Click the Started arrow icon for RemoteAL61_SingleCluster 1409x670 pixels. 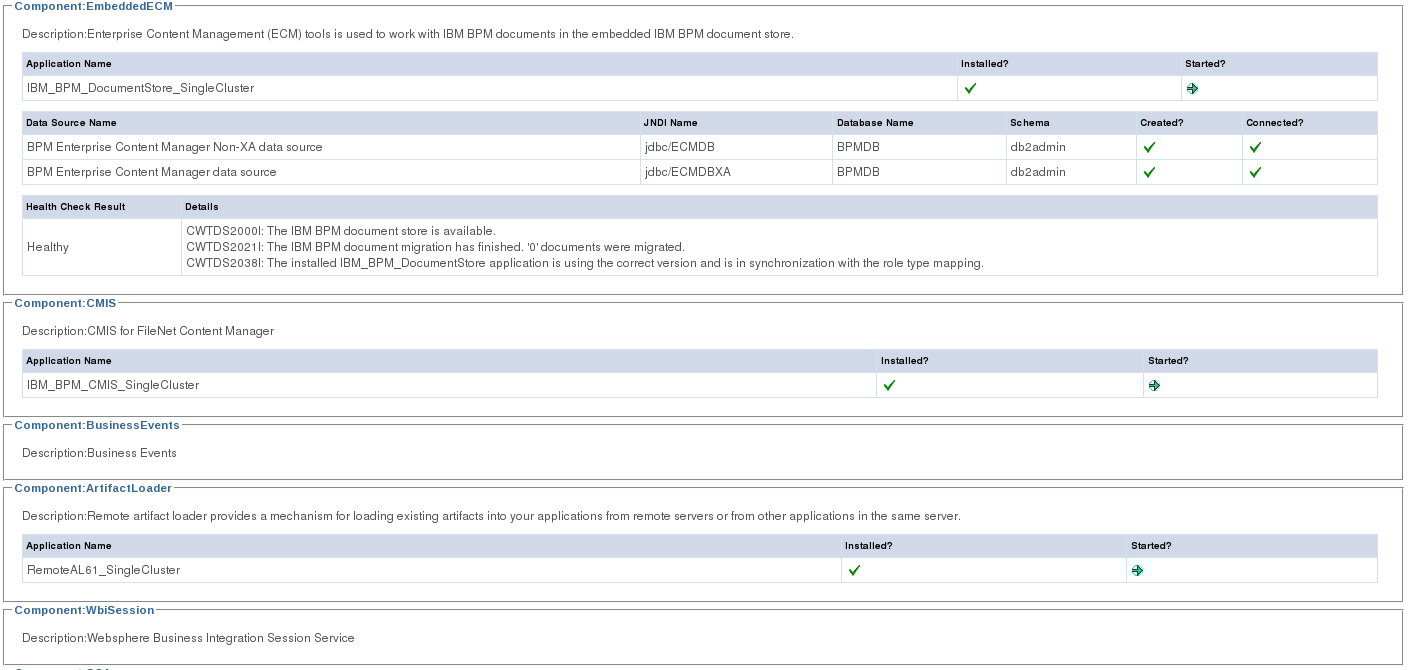coord(1137,570)
